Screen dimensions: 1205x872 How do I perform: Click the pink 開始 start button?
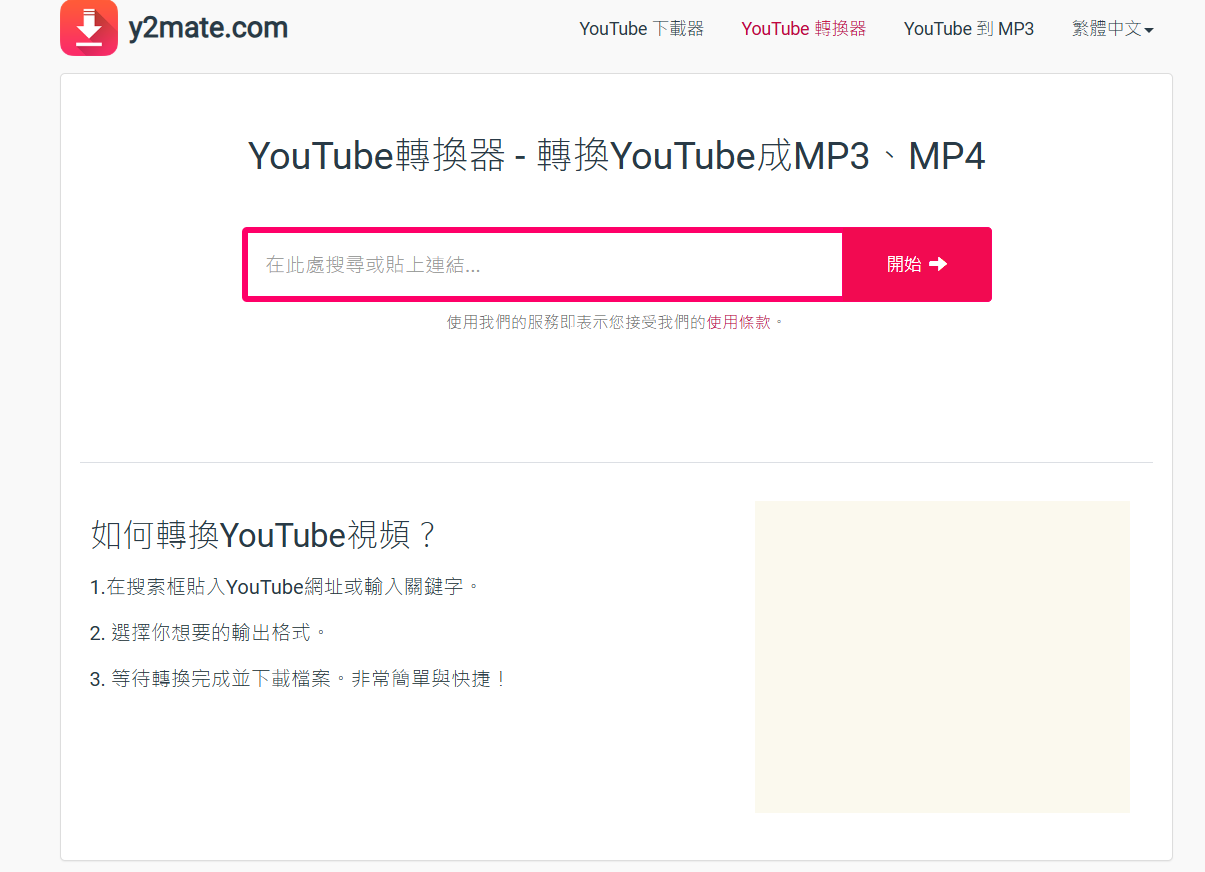(917, 264)
